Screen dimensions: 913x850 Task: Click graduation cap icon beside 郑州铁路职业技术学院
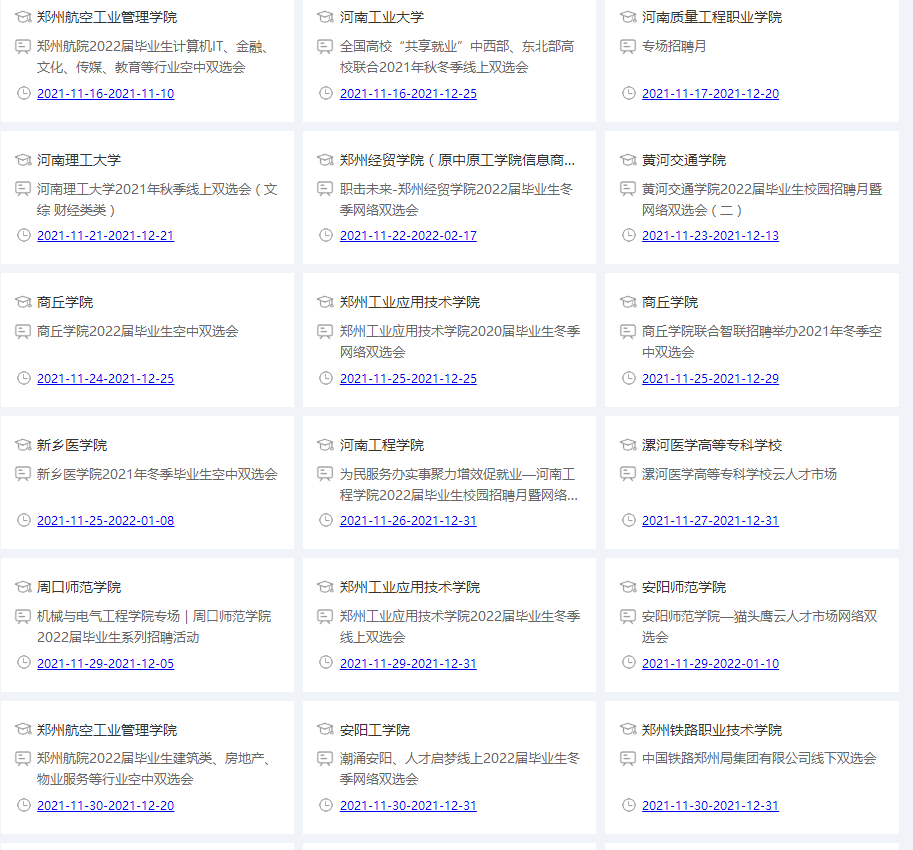click(628, 730)
